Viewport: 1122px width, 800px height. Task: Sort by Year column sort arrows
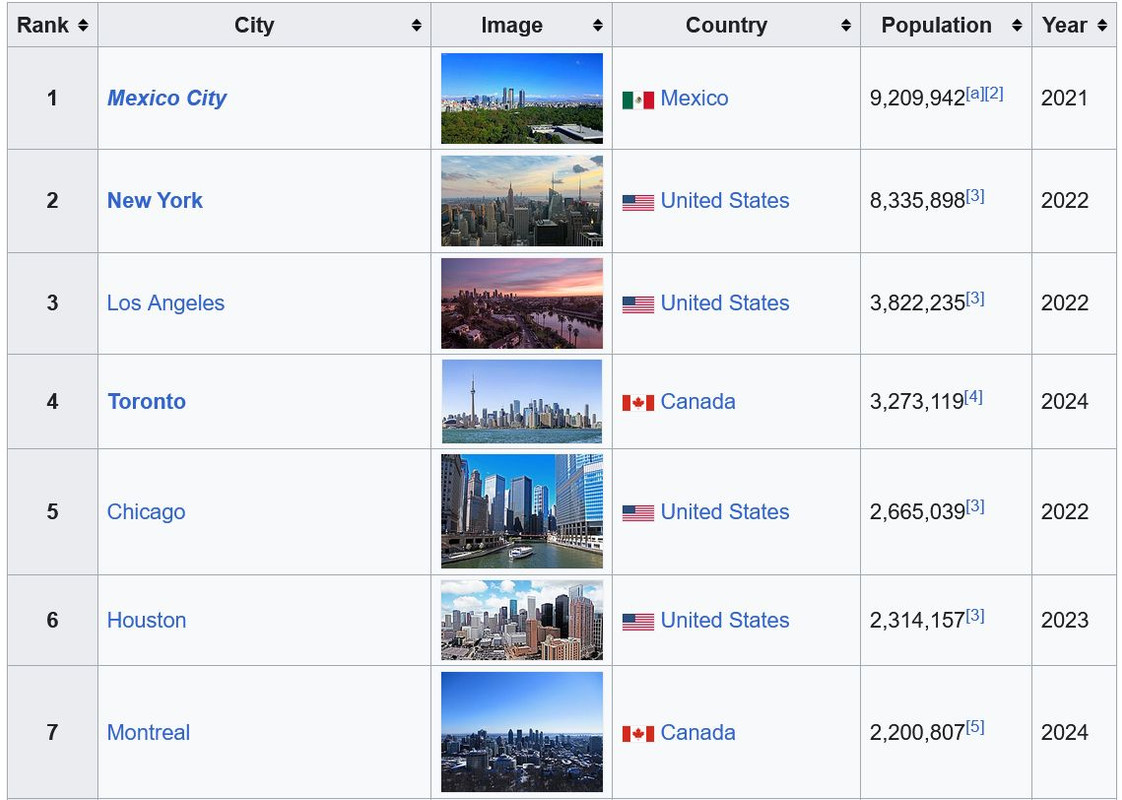tap(1102, 26)
